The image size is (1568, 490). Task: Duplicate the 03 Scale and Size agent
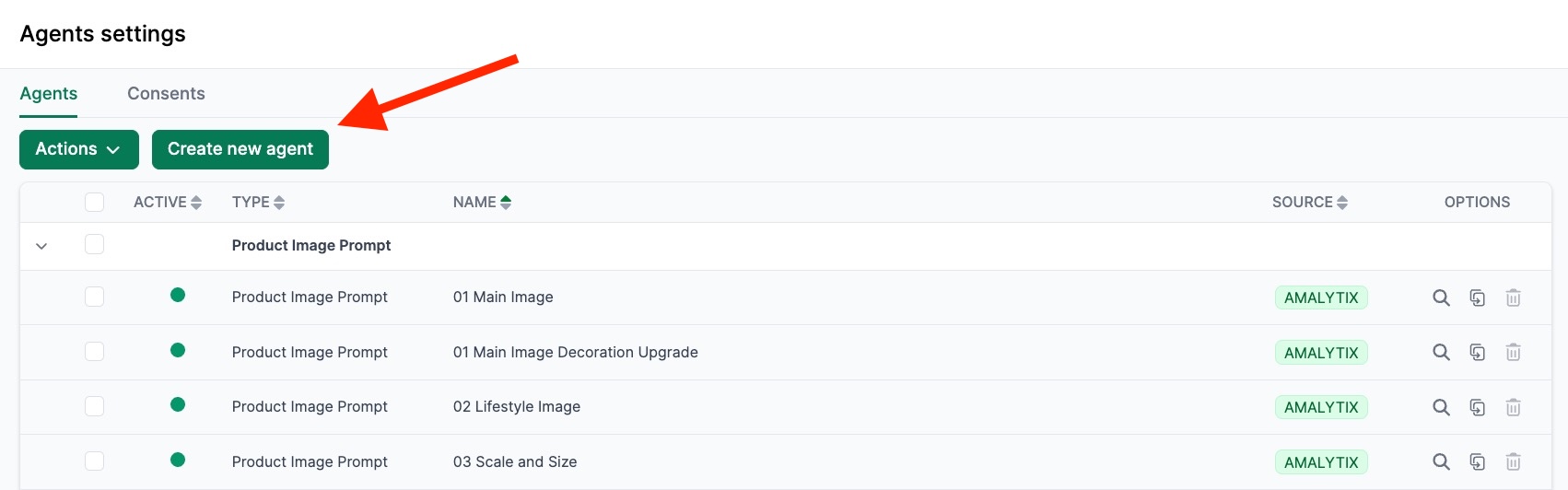click(1477, 461)
